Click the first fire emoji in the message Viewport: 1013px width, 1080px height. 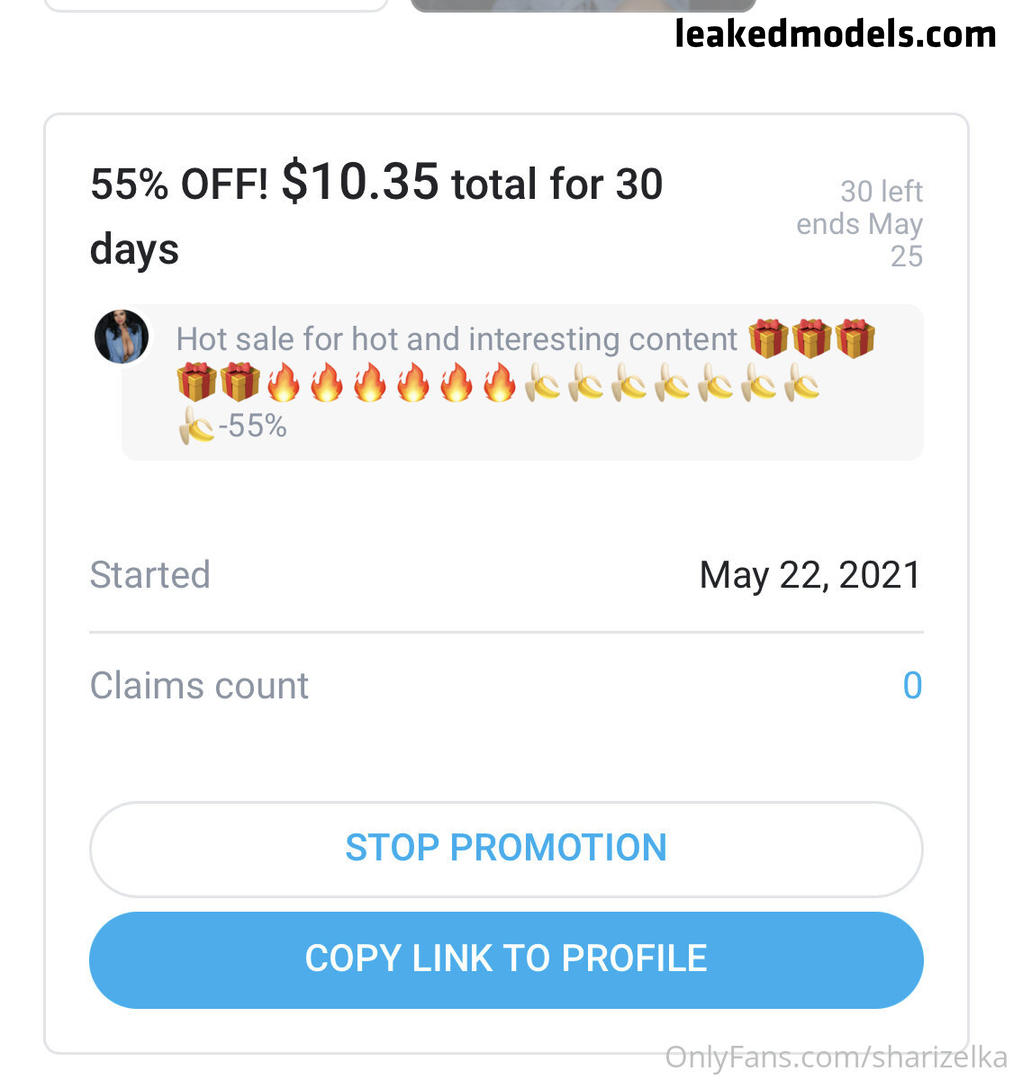[284, 382]
